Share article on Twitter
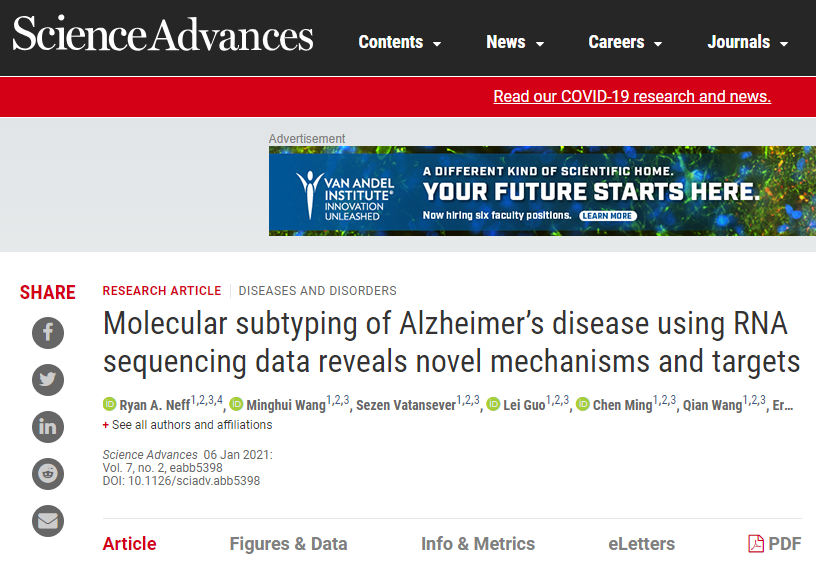The width and height of the screenshot is (816, 566). pos(48,380)
